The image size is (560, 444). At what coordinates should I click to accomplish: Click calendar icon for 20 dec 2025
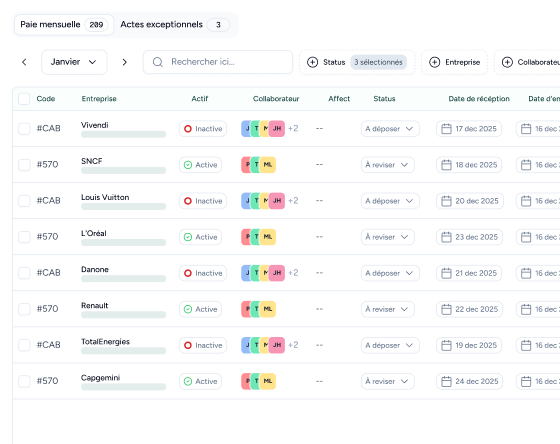446,201
